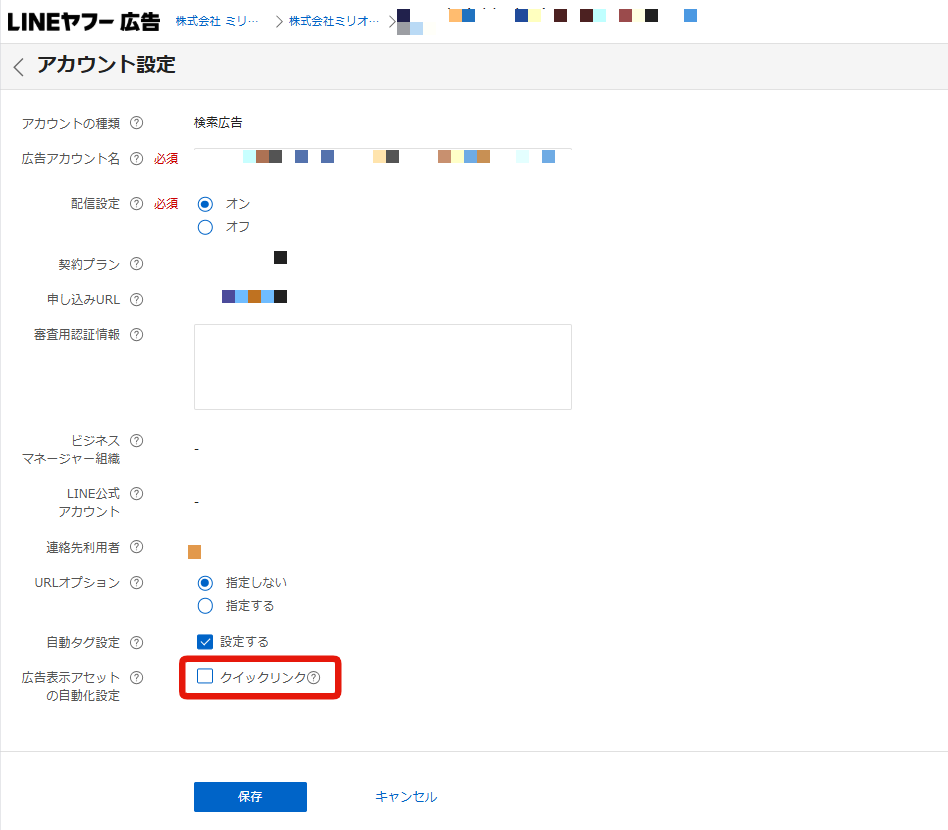Show help icon next to クイックリンク
This screenshot has width=948, height=830.
coord(314,678)
